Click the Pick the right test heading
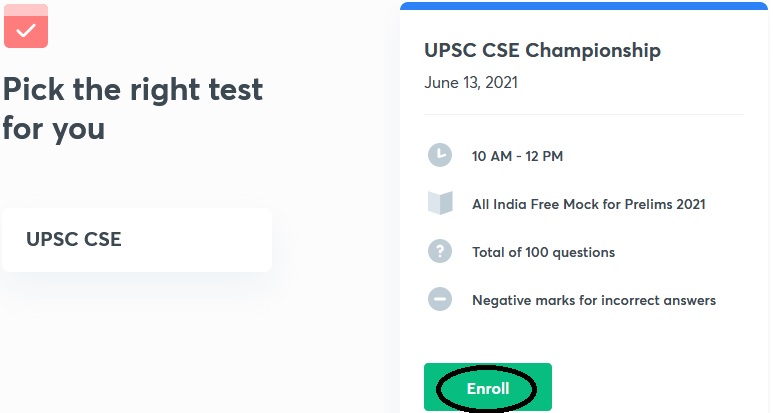773x413 pixels. 133,109
